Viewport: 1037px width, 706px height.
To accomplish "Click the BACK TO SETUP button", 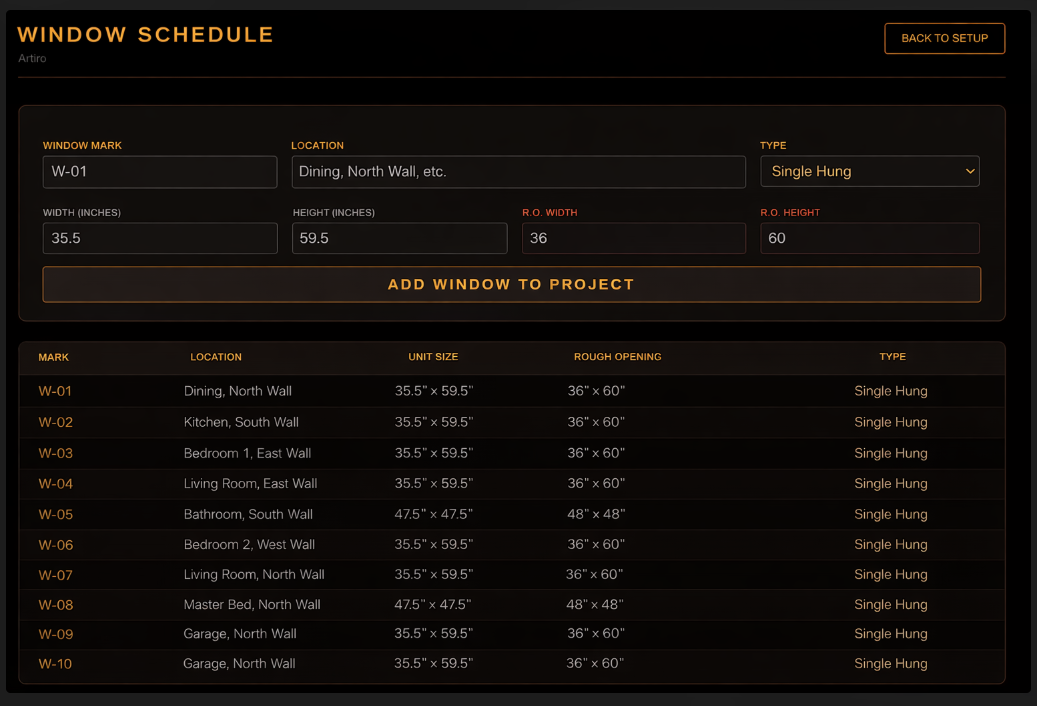I will point(944,38).
